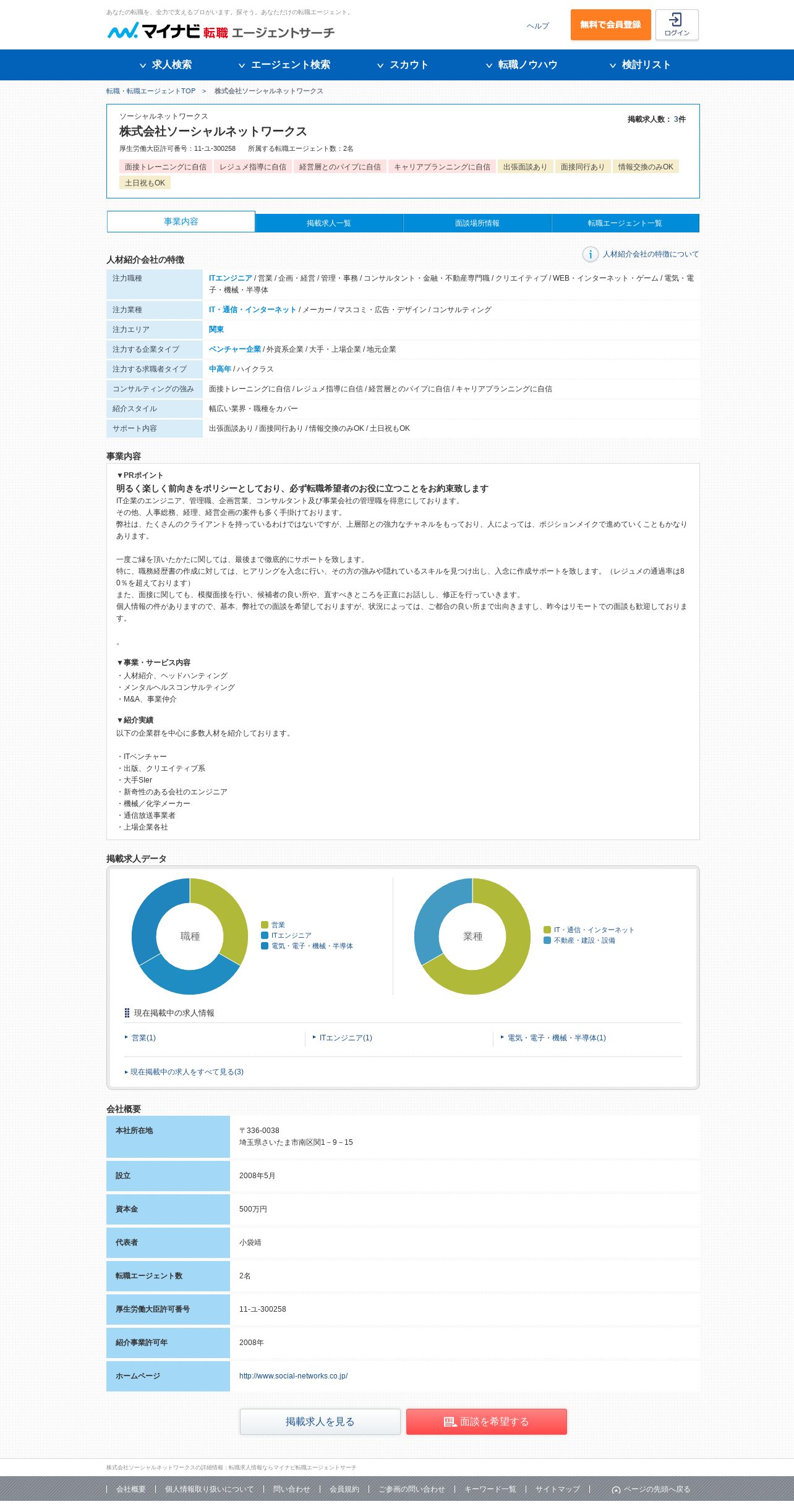The image size is (794, 1512).
Task: Click the company name 株式会社ソーシャルネットワークス heading
Action: (x=213, y=132)
